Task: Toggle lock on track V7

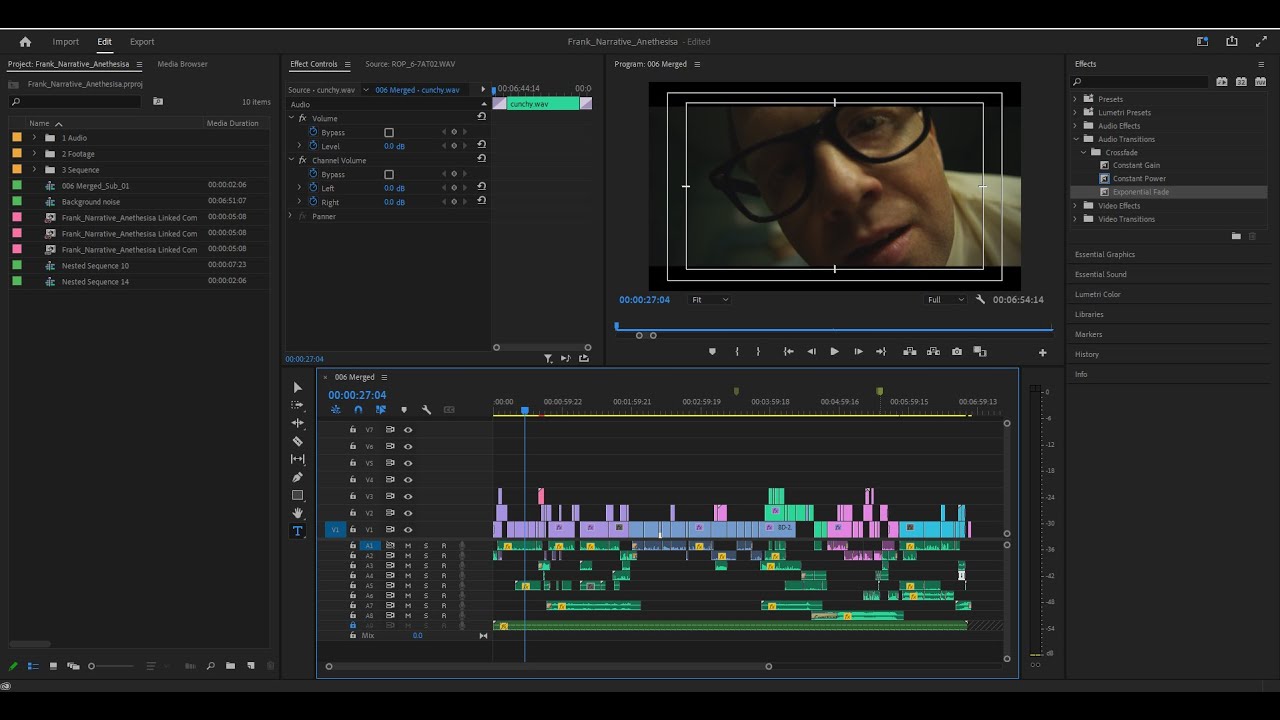Action: (x=353, y=430)
